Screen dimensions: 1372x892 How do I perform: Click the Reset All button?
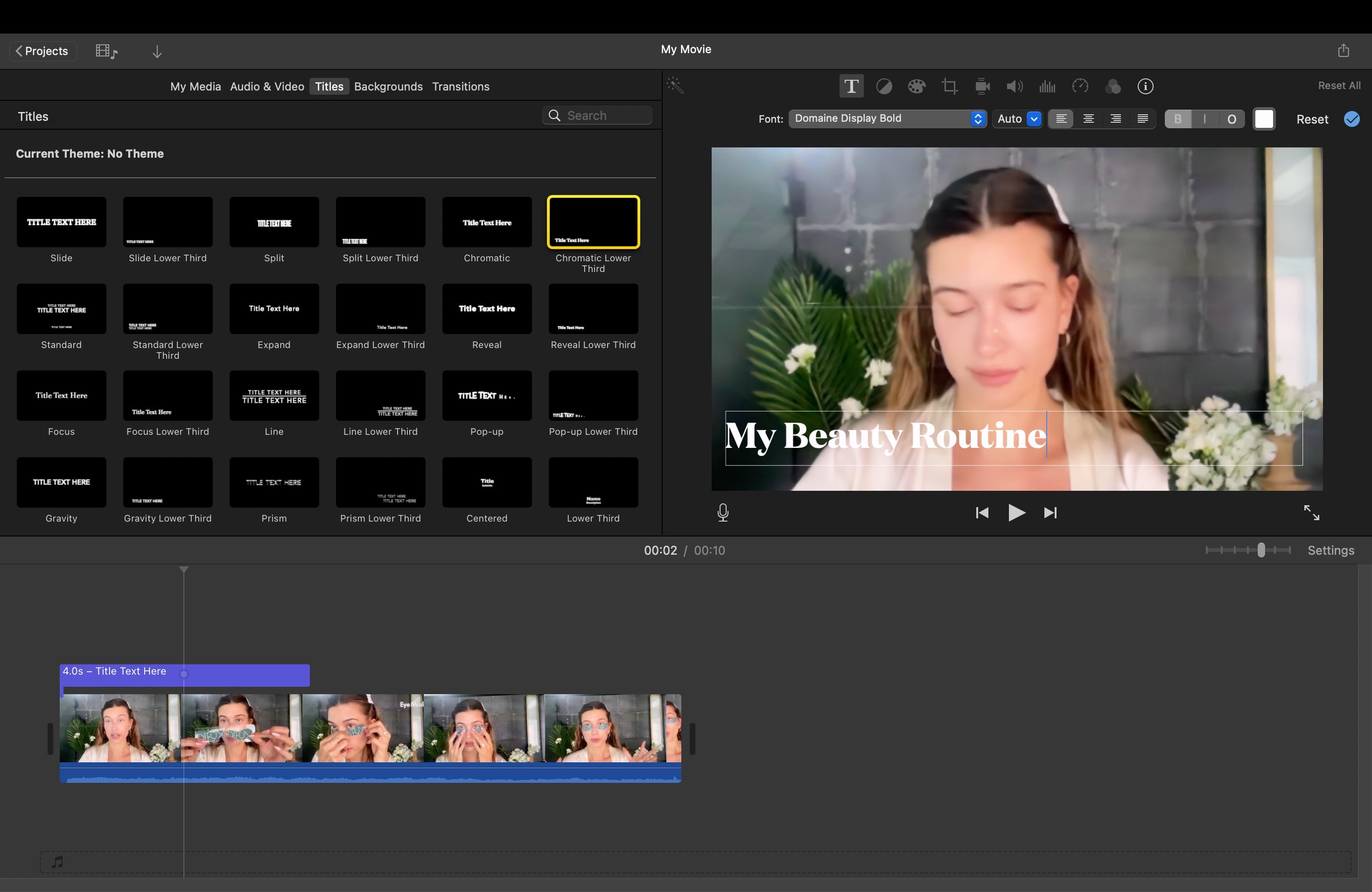pyautogui.click(x=1338, y=85)
